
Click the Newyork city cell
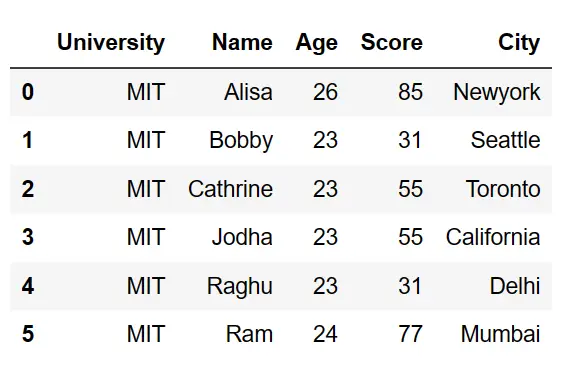[496, 92]
